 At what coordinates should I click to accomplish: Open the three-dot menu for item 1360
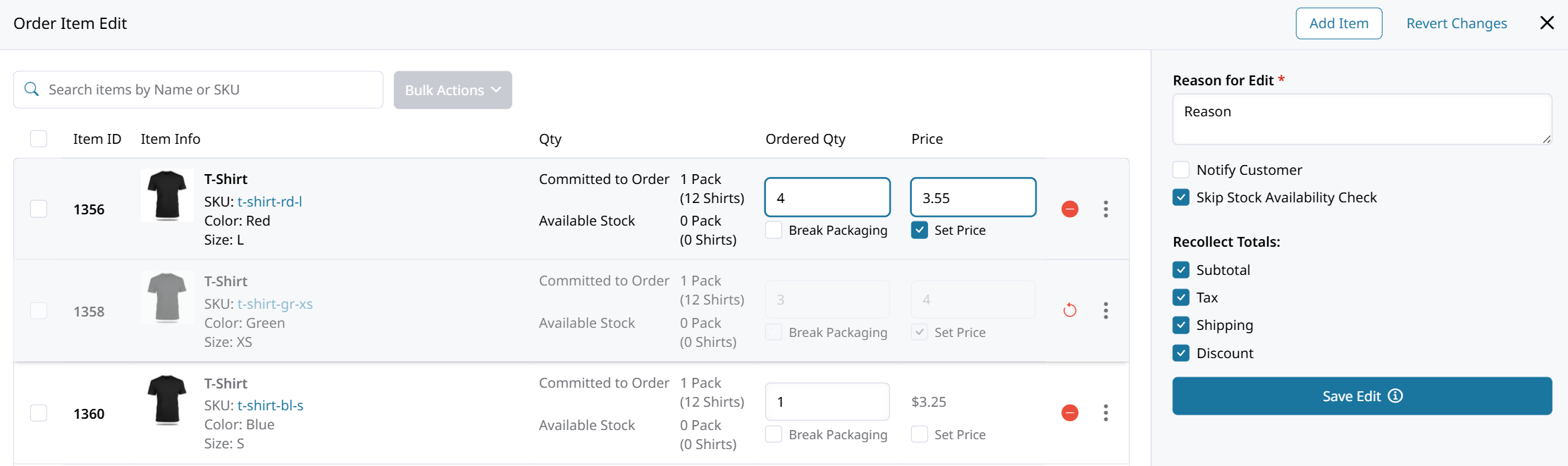tap(1106, 412)
